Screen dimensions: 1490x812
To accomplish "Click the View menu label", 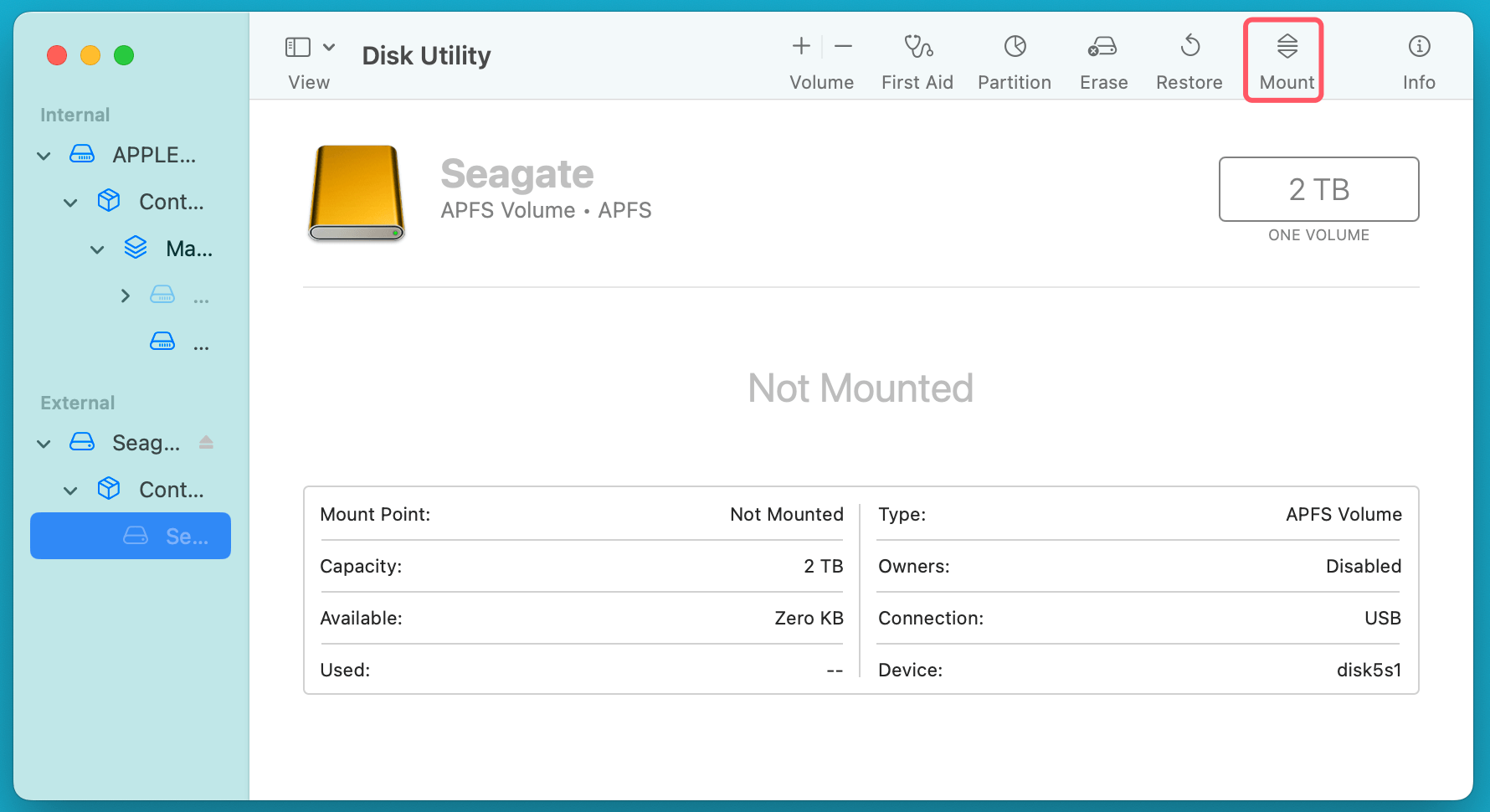I will tap(308, 82).
